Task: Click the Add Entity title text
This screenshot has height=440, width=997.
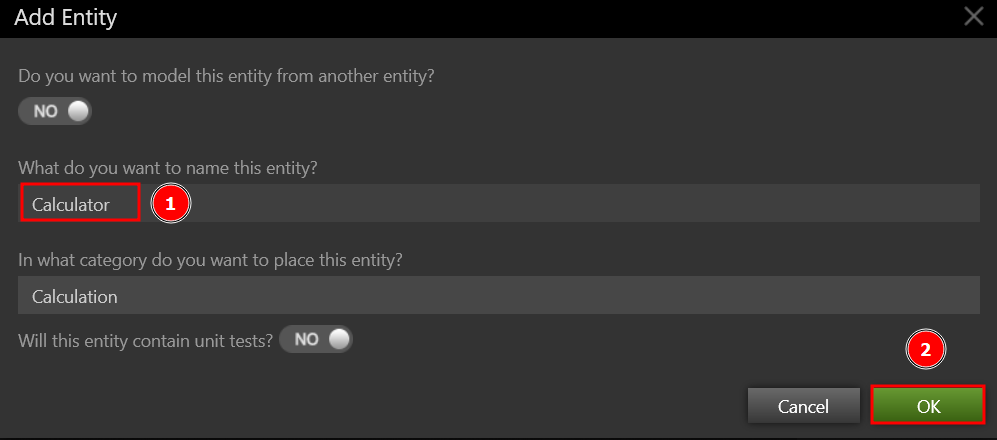Action: 67,16
